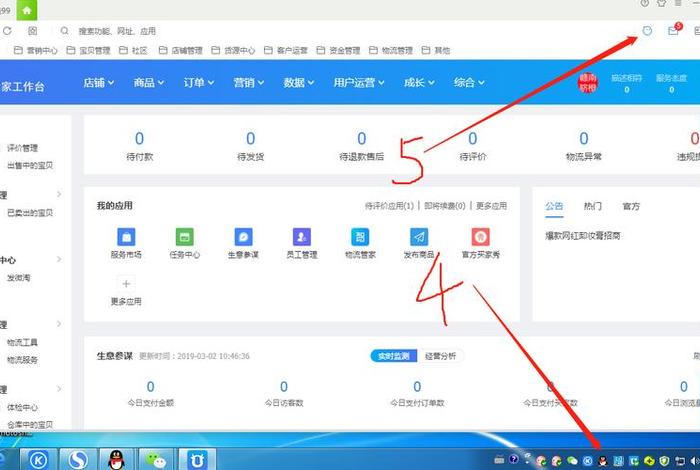Click the search magnifier icon
The width and height of the screenshot is (700, 470).
click(65, 31)
